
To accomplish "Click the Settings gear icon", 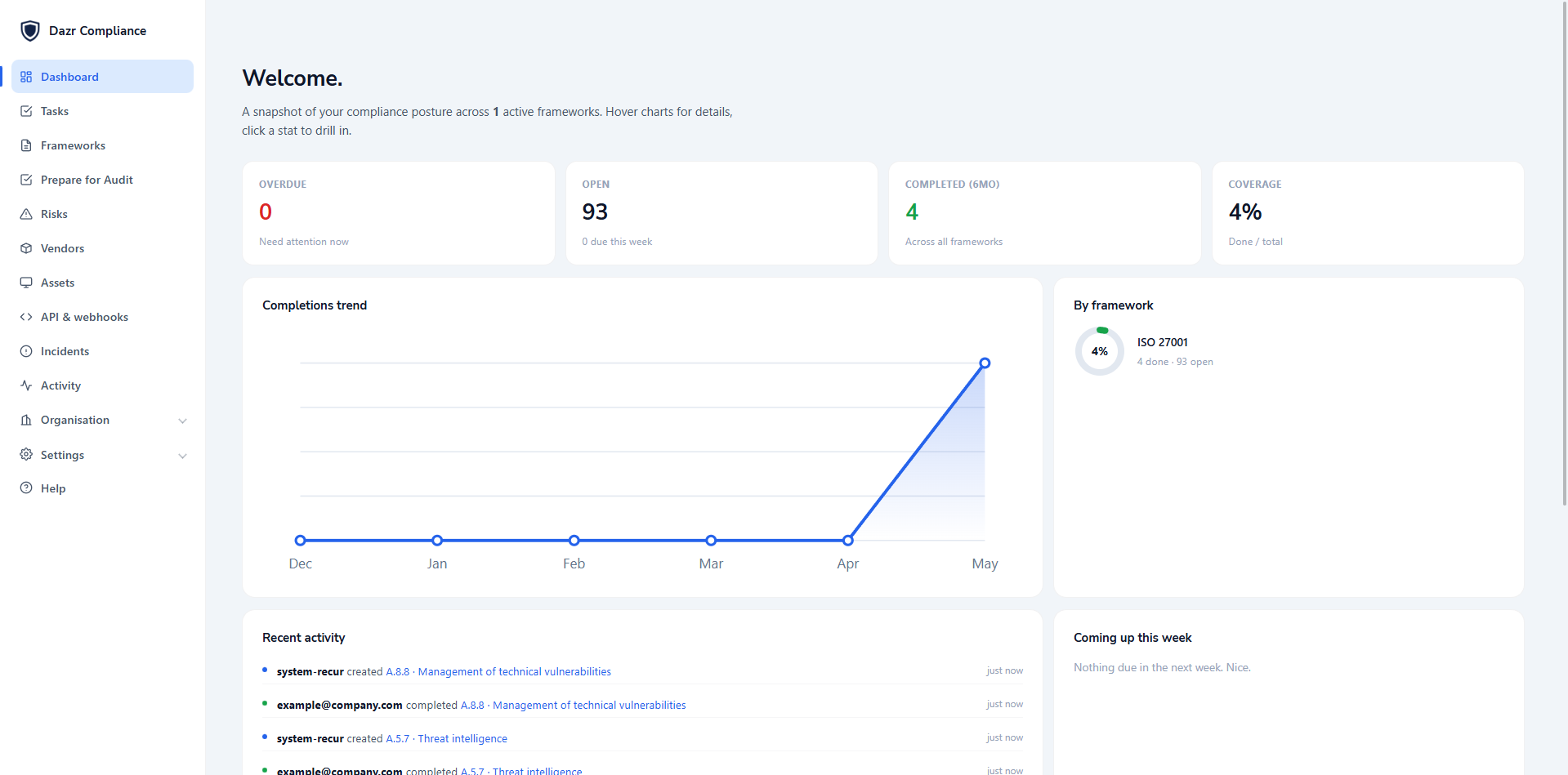I will pos(26,454).
